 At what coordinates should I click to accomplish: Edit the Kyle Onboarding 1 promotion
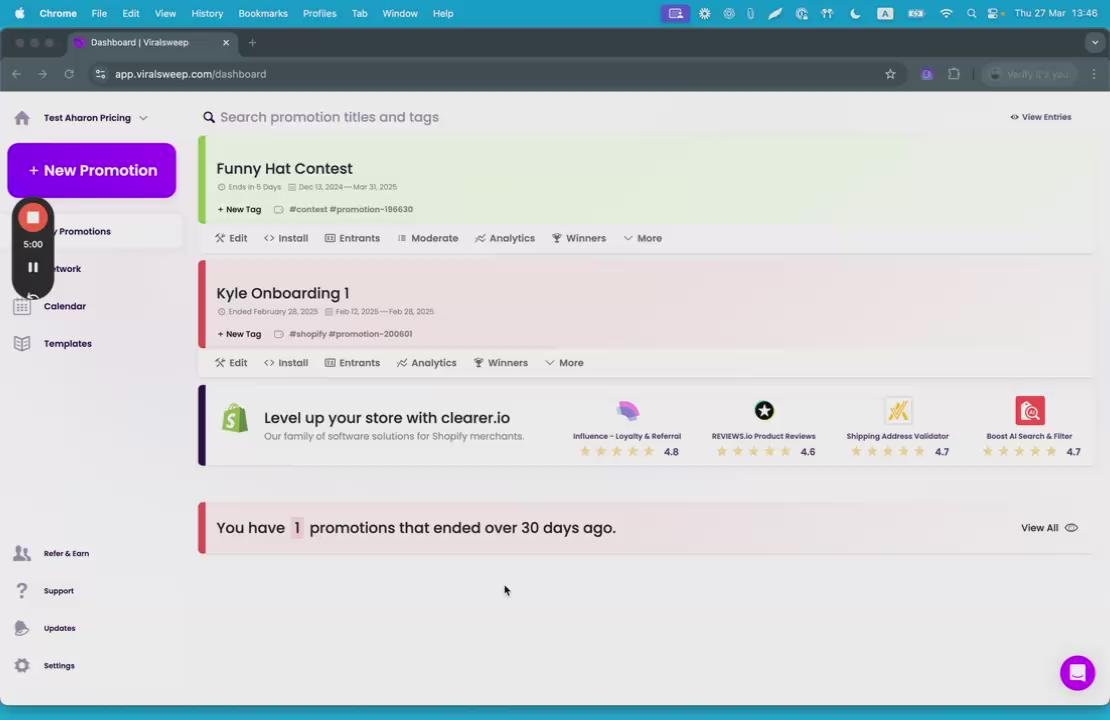(x=231, y=363)
